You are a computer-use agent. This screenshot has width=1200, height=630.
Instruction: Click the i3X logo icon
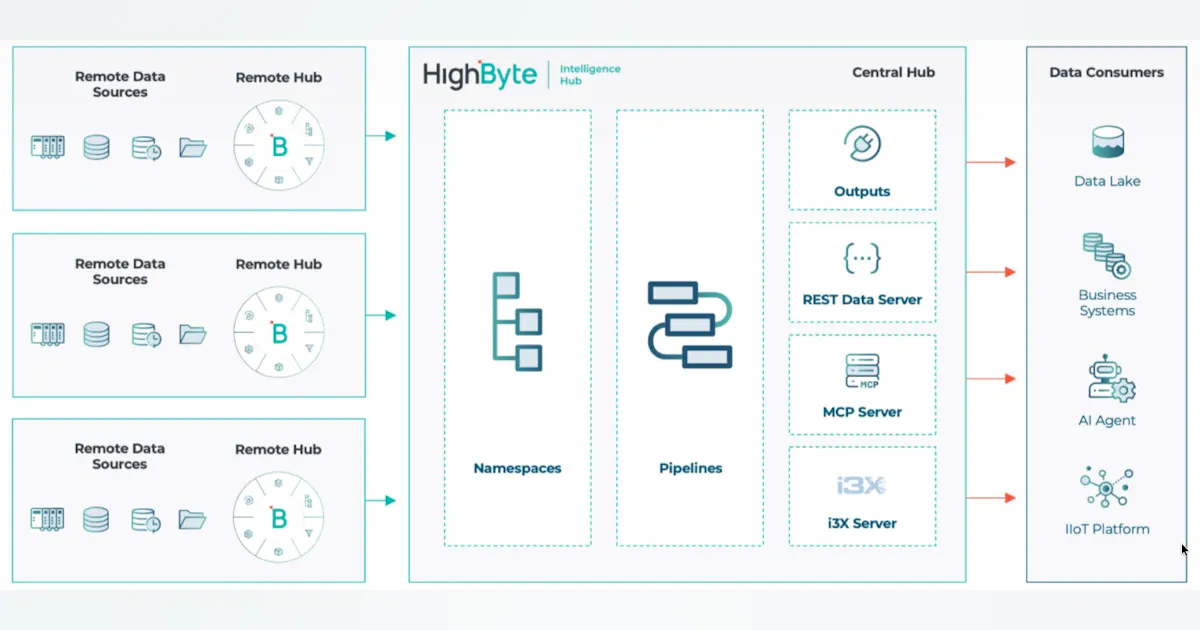pyautogui.click(x=862, y=486)
